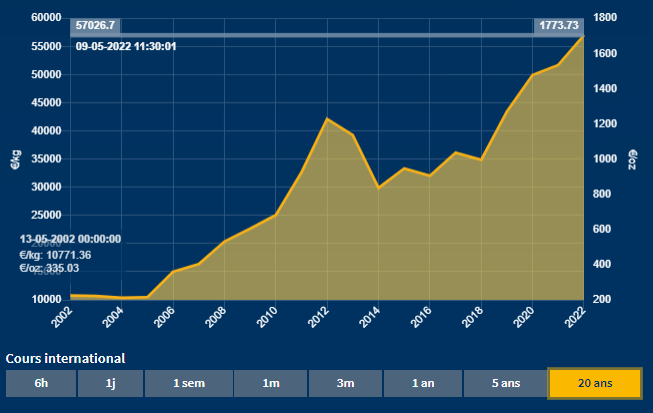Switch to the 5 ans view
This screenshot has height=413, width=653.
point(503,383)
